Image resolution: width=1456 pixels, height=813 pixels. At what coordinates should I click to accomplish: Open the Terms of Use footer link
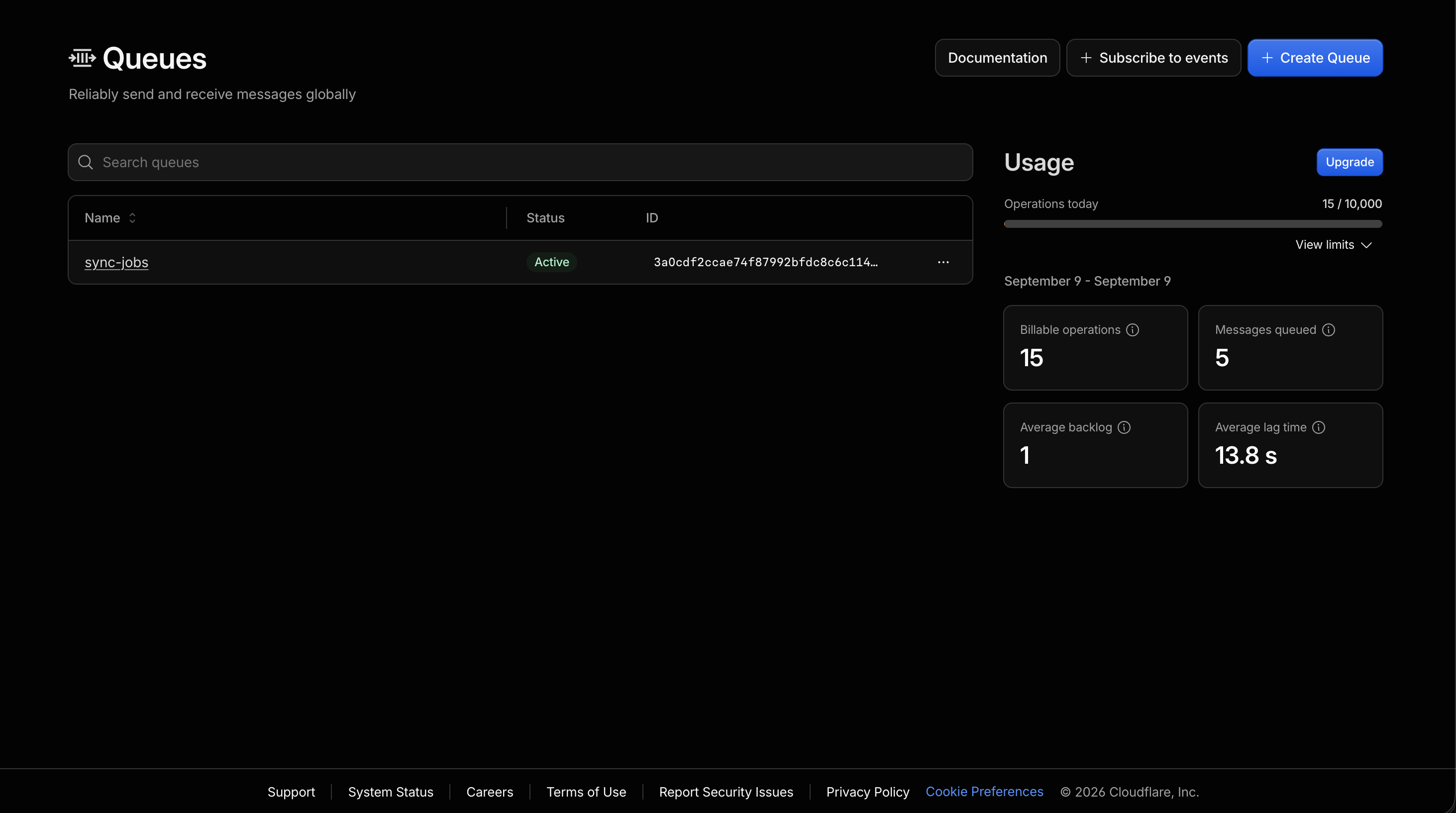(x=586, y=792)
